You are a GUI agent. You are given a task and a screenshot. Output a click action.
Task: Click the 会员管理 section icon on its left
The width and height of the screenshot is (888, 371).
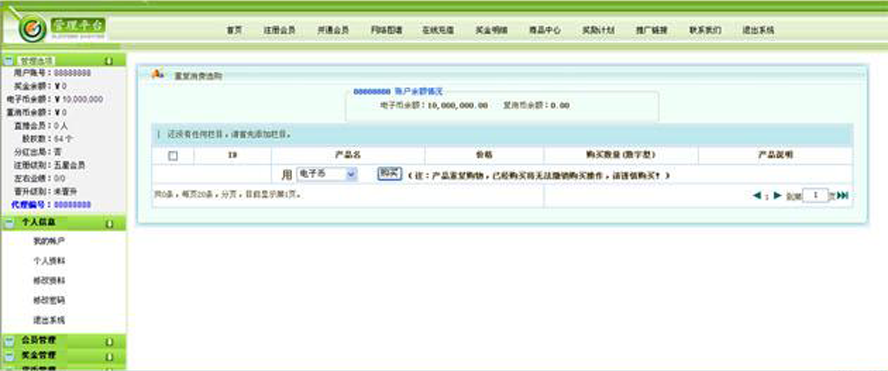8,341
